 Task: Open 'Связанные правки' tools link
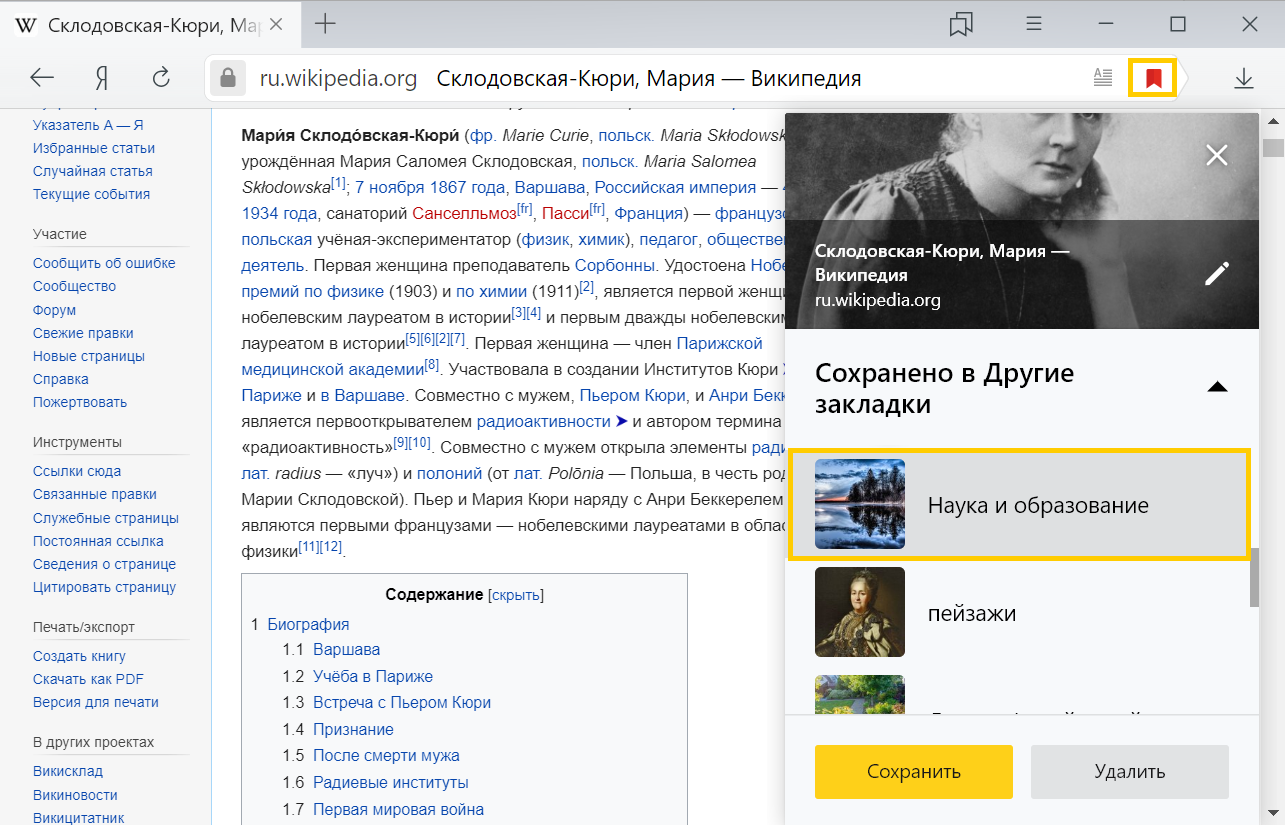(95, 494)
